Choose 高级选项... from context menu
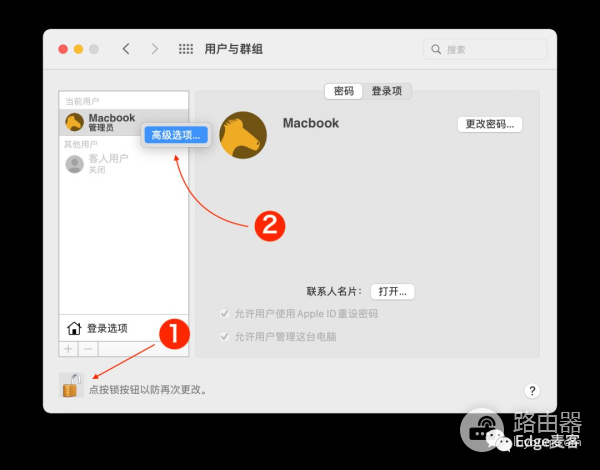Viewport: 600px width, 470px height. pos(176,135)
